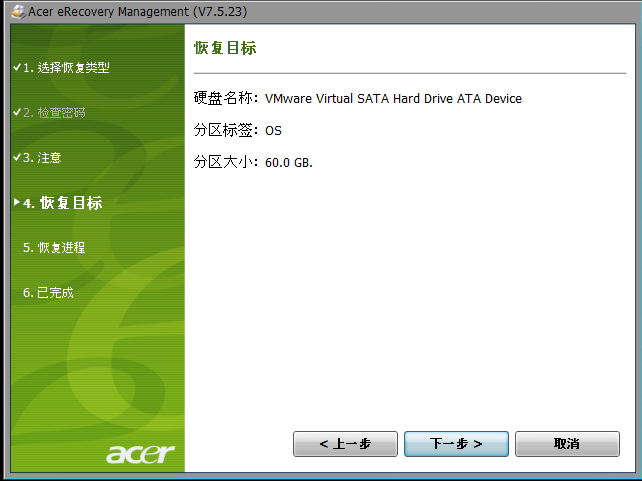Select step 1. 选择恢复类型 in sidebar
The width and height of the screenshot is (642, 481).
66,68
